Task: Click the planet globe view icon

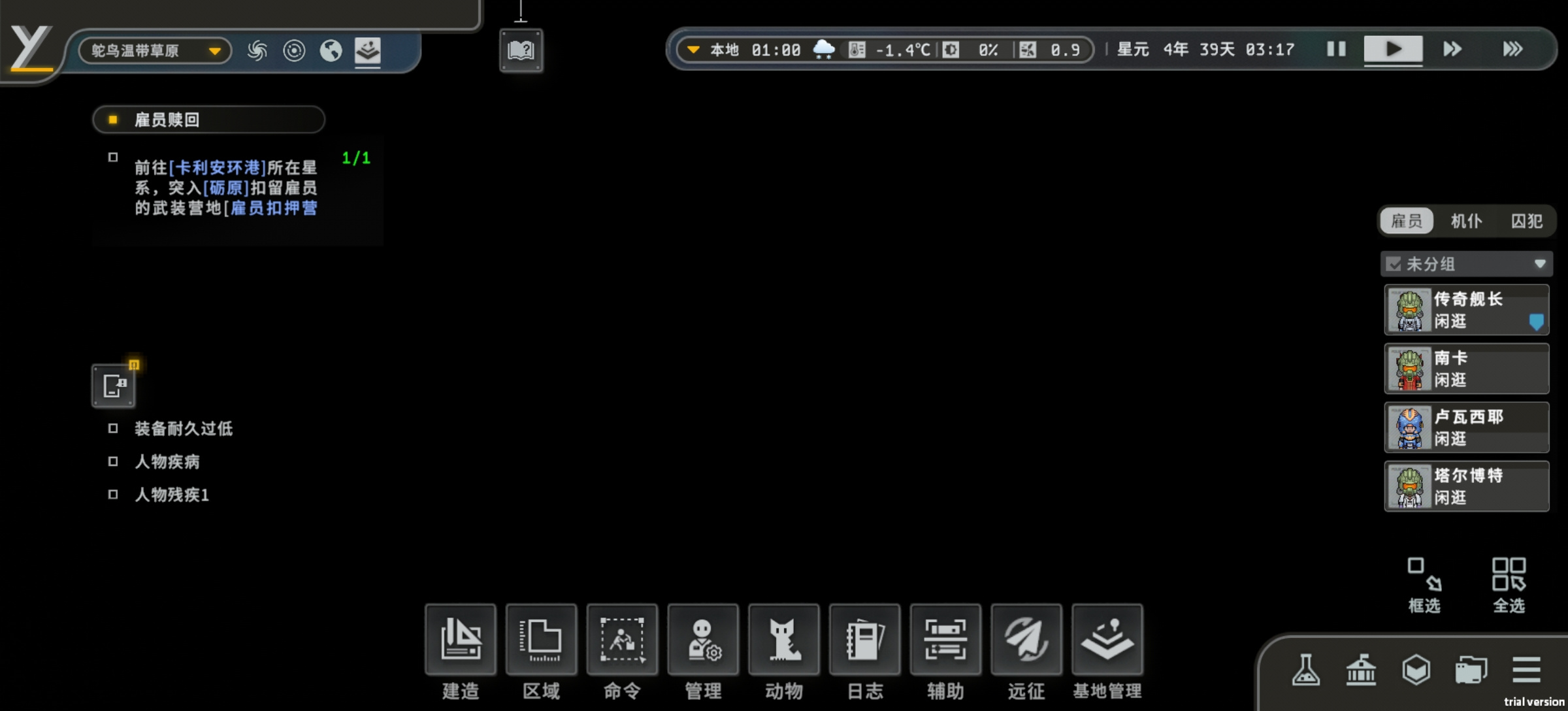Action: [331, 50]
